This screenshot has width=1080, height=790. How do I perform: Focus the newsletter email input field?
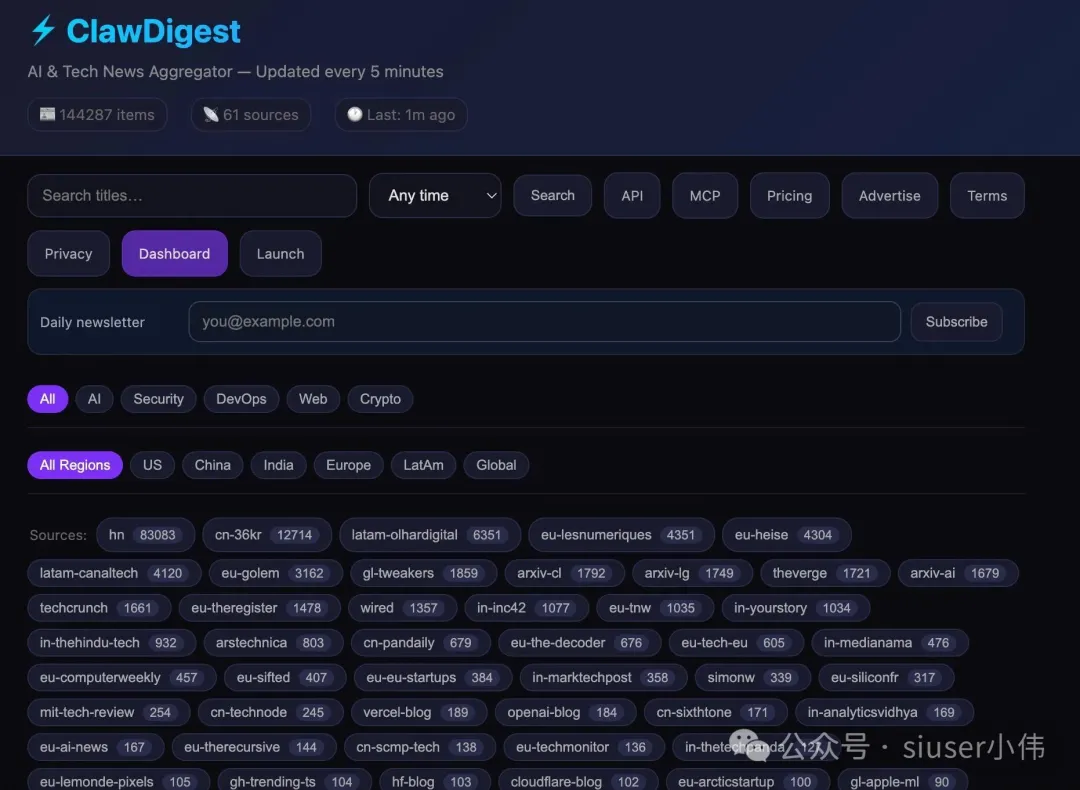coord(544,322)
